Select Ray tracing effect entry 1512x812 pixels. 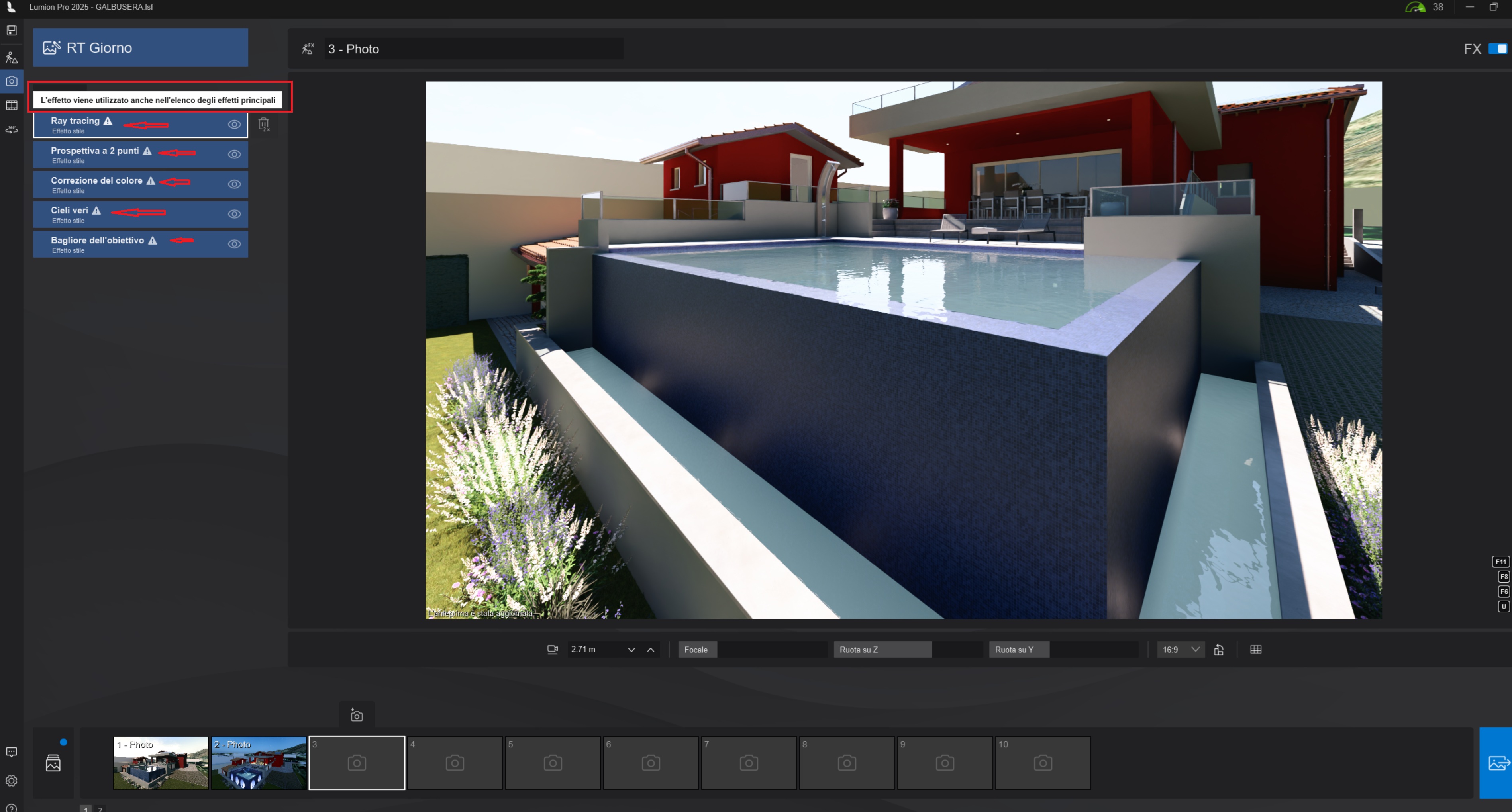140,124
